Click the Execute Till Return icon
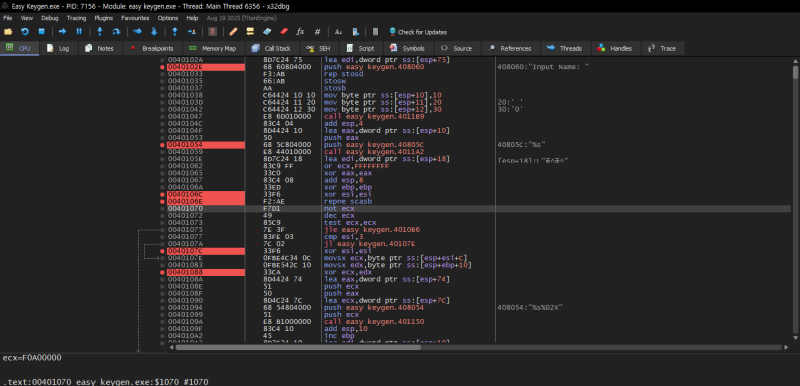Screen dimensions: 800x386 [x=174, y=32]
